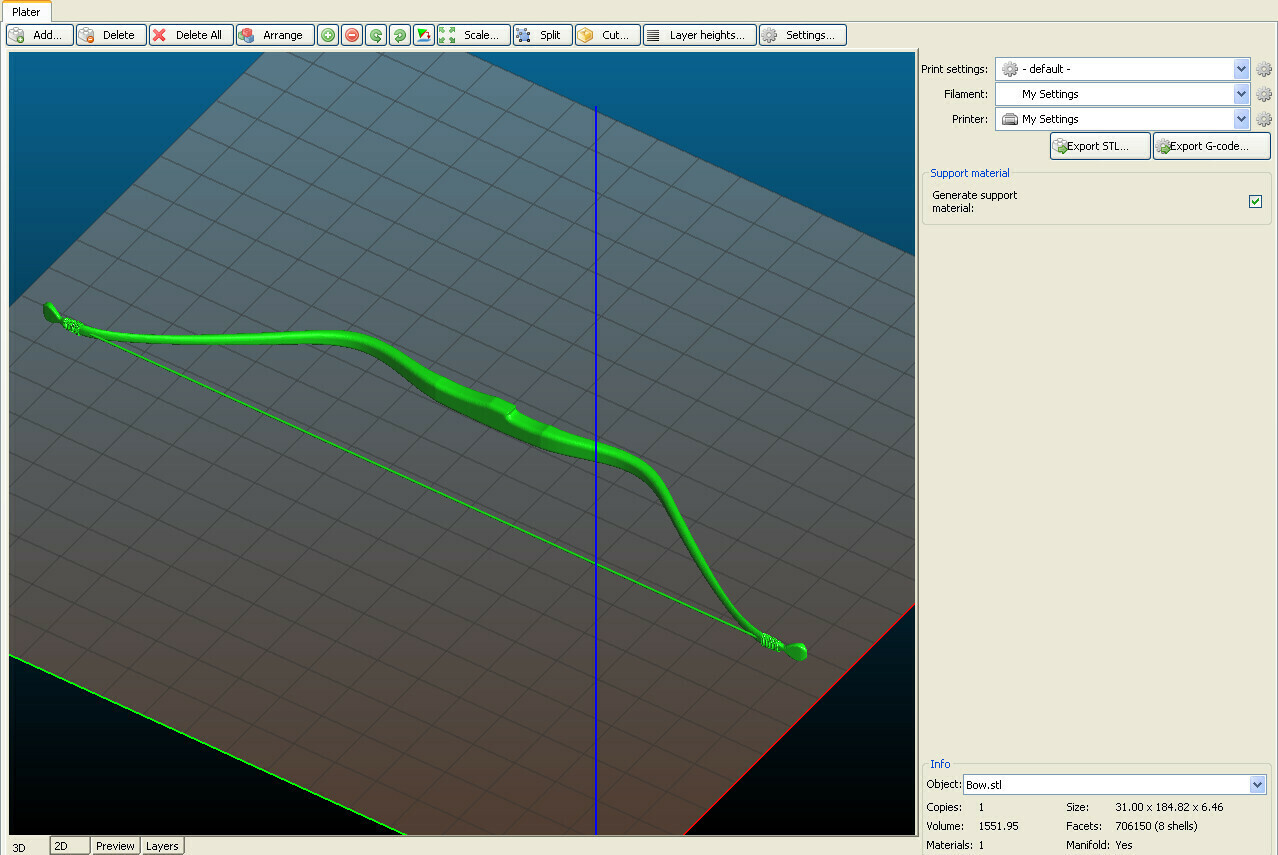Image resolution: width=1278 pixels, height=855 pixels.
Task: Rotate model 45° clockwise icon
Action: (x=400, y=35)
